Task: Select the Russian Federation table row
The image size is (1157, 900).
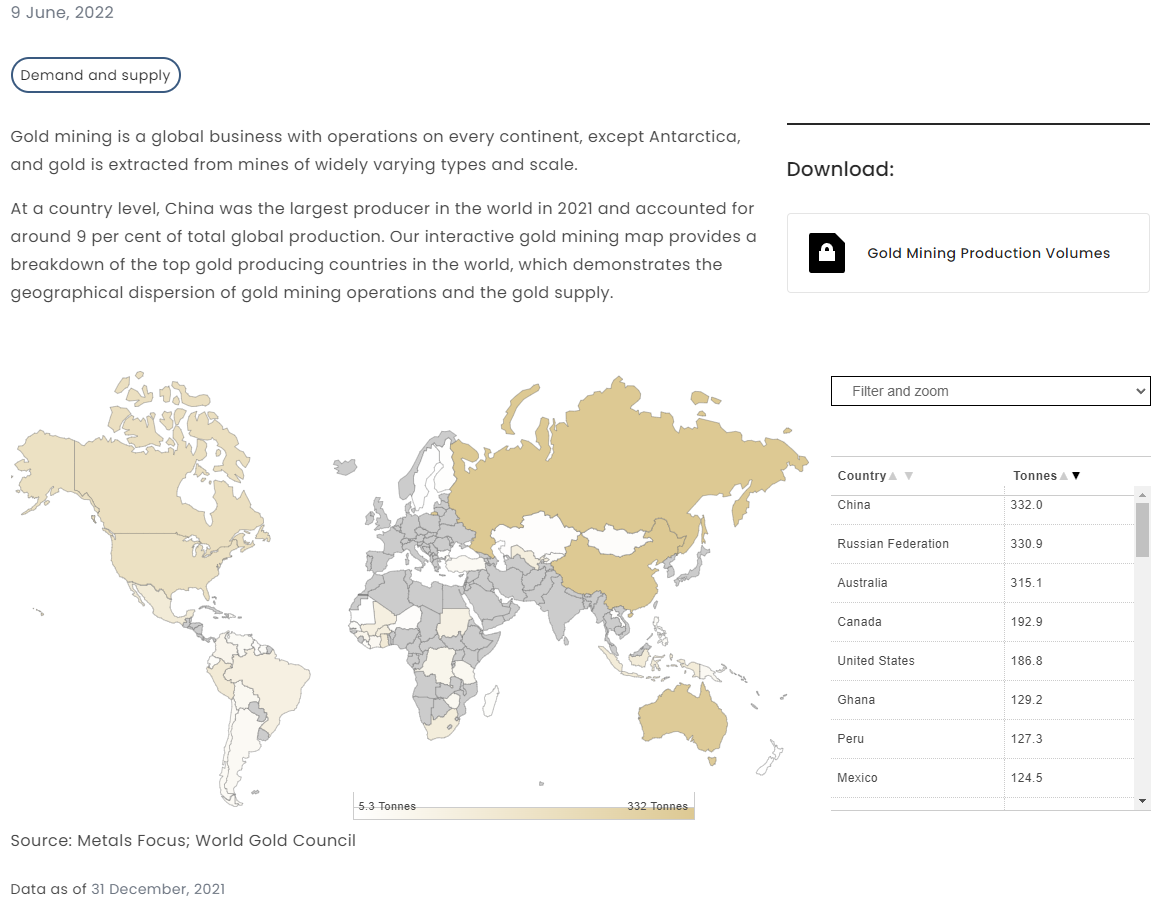Action: (x=982, y=544)
